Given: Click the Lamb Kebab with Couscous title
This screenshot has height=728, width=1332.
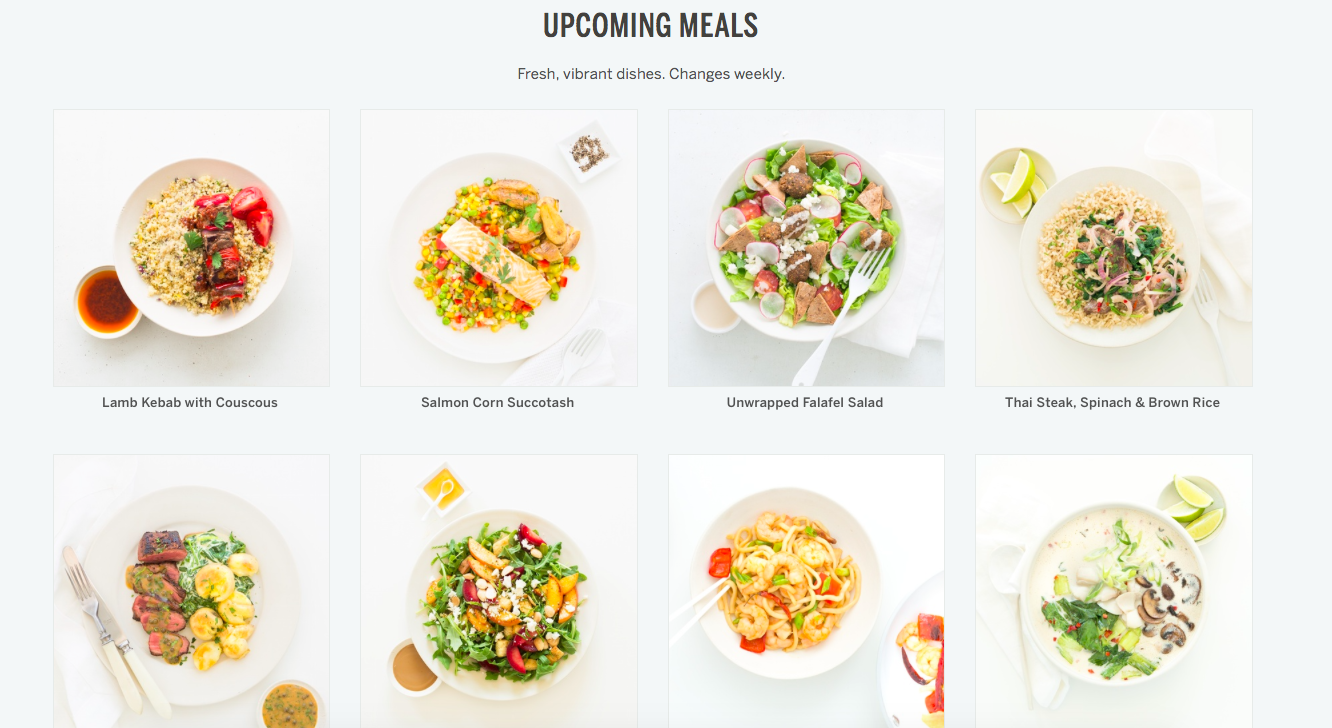Looking at the screenshot, I should coord(190,403).
